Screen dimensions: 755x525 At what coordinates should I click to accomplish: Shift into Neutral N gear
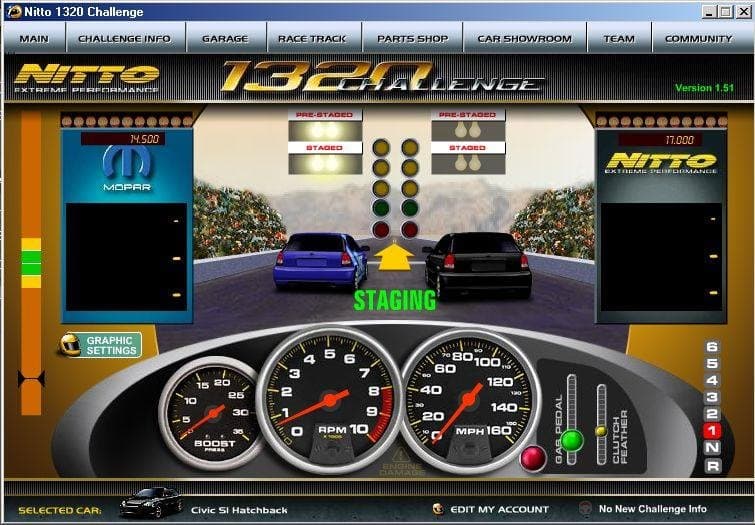pos(712,447)
